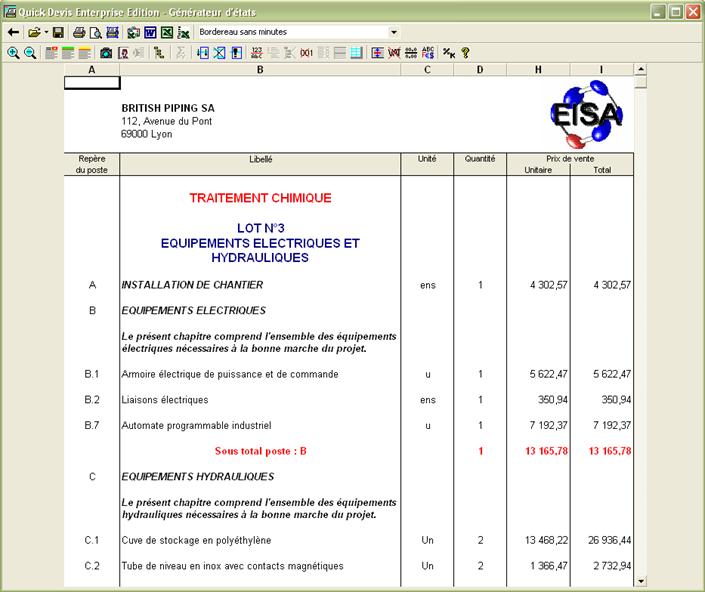Export report to Word

click(x=150, y=32)
